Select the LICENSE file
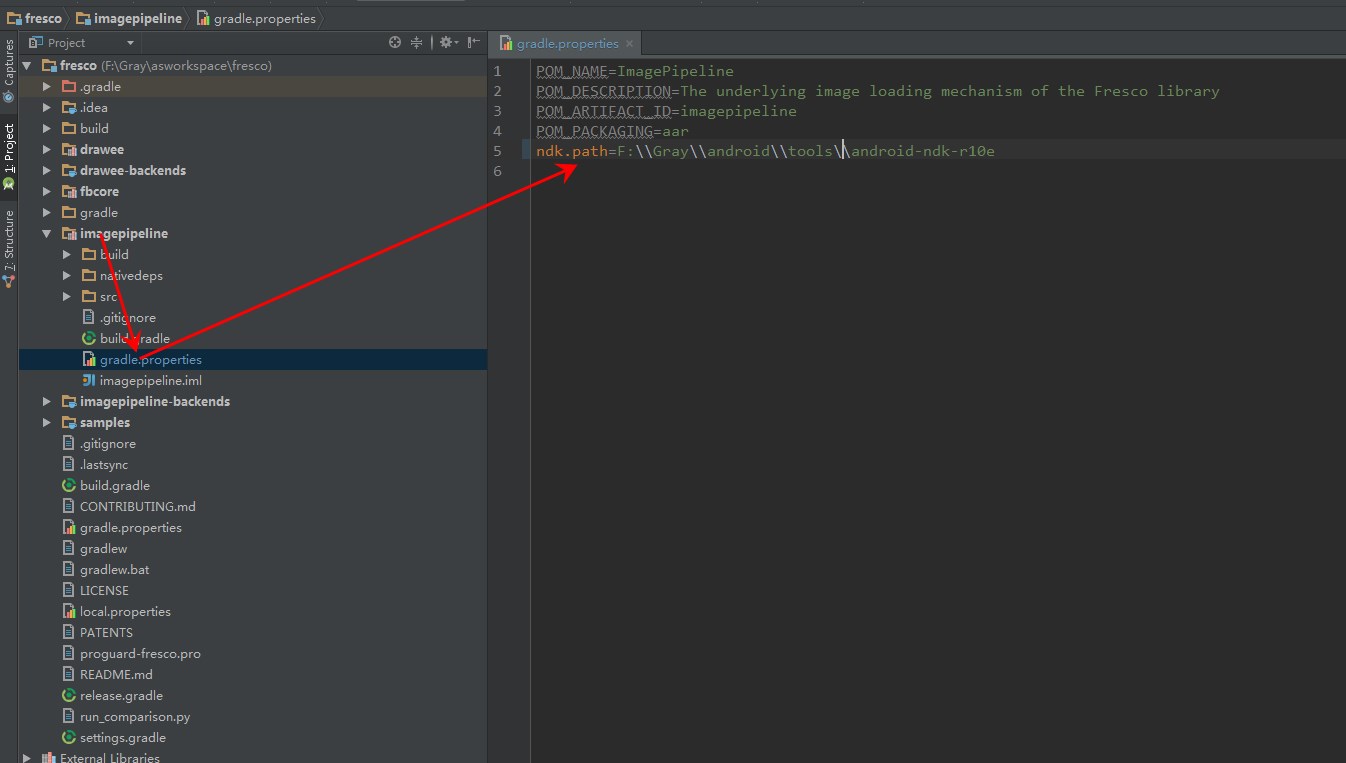The width and height of the screenshot is (1346, 763). 104,591
